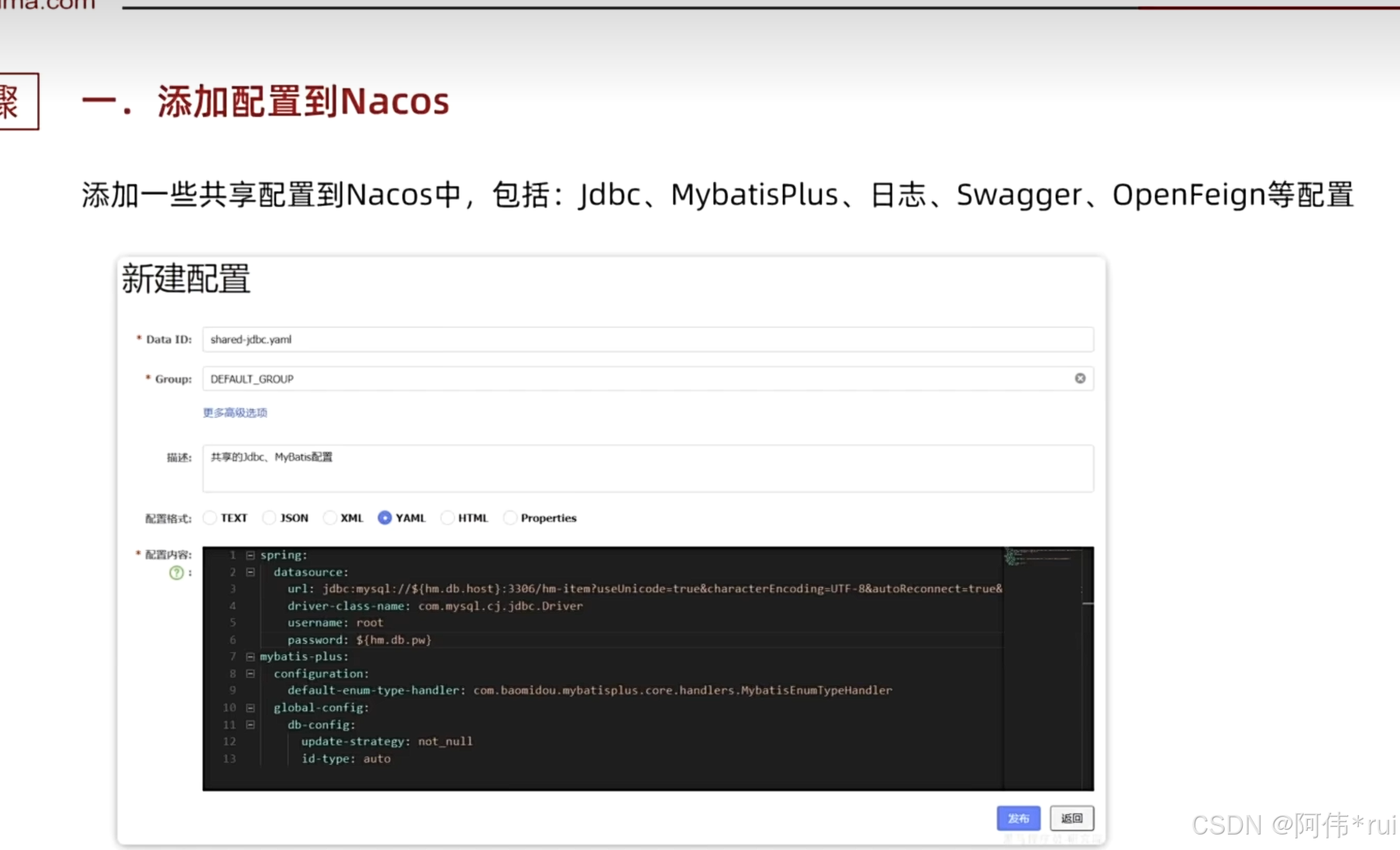Click the id-type: auto line
Image resolution: width=1400 pixels, height=850 pixels.
[x=346, y=759]
